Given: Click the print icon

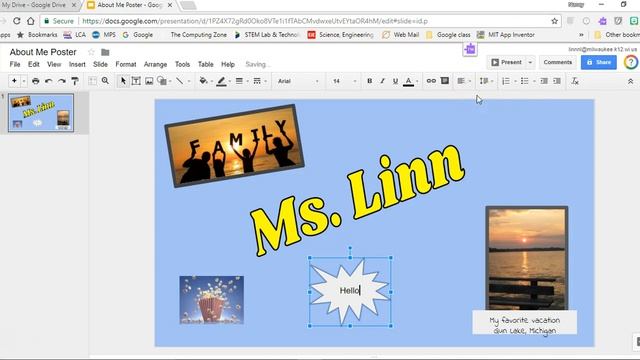Looking at the screenshot, I should (x=36, y=81).
